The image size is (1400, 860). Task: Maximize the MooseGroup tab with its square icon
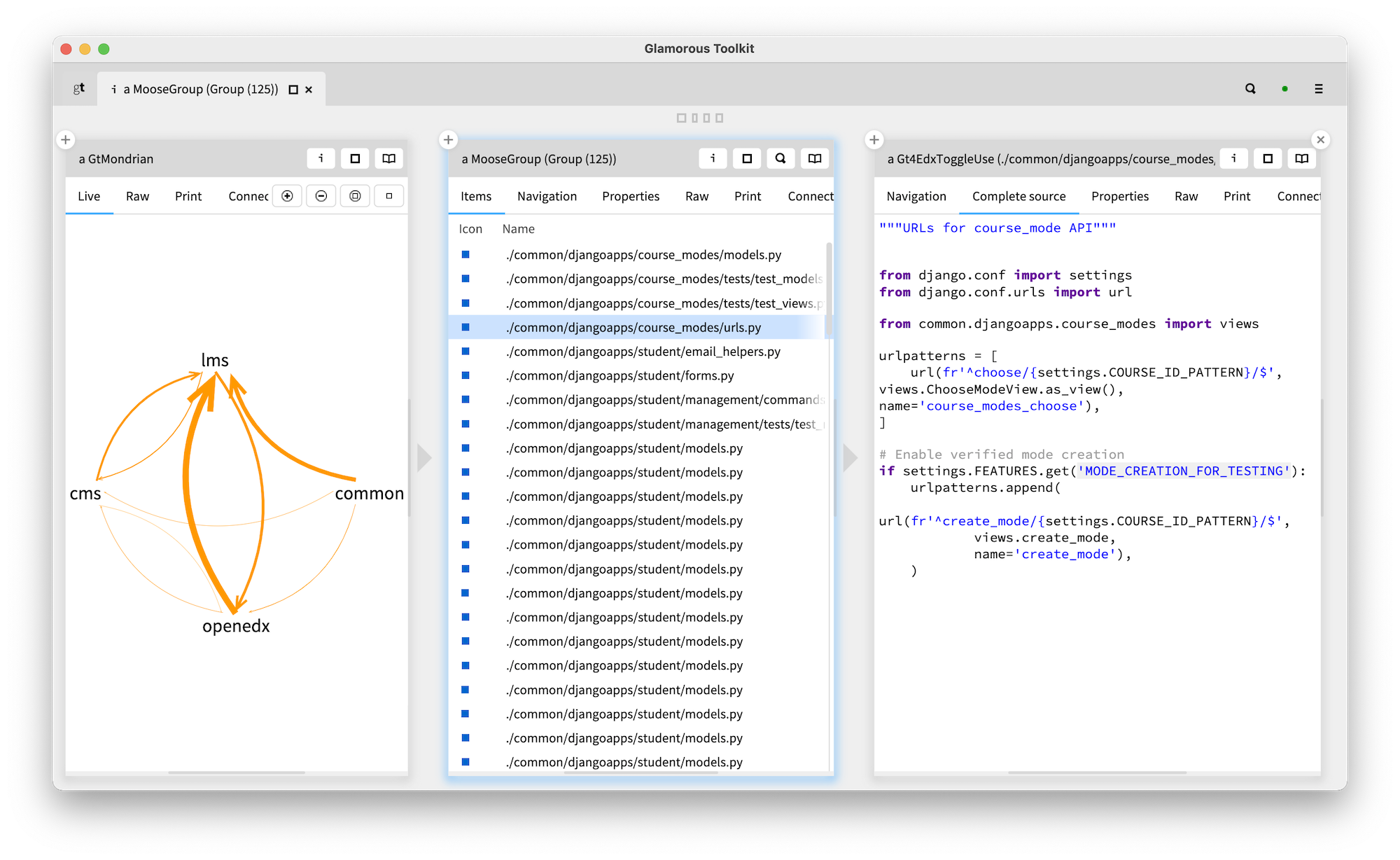[x=293, y=90]
